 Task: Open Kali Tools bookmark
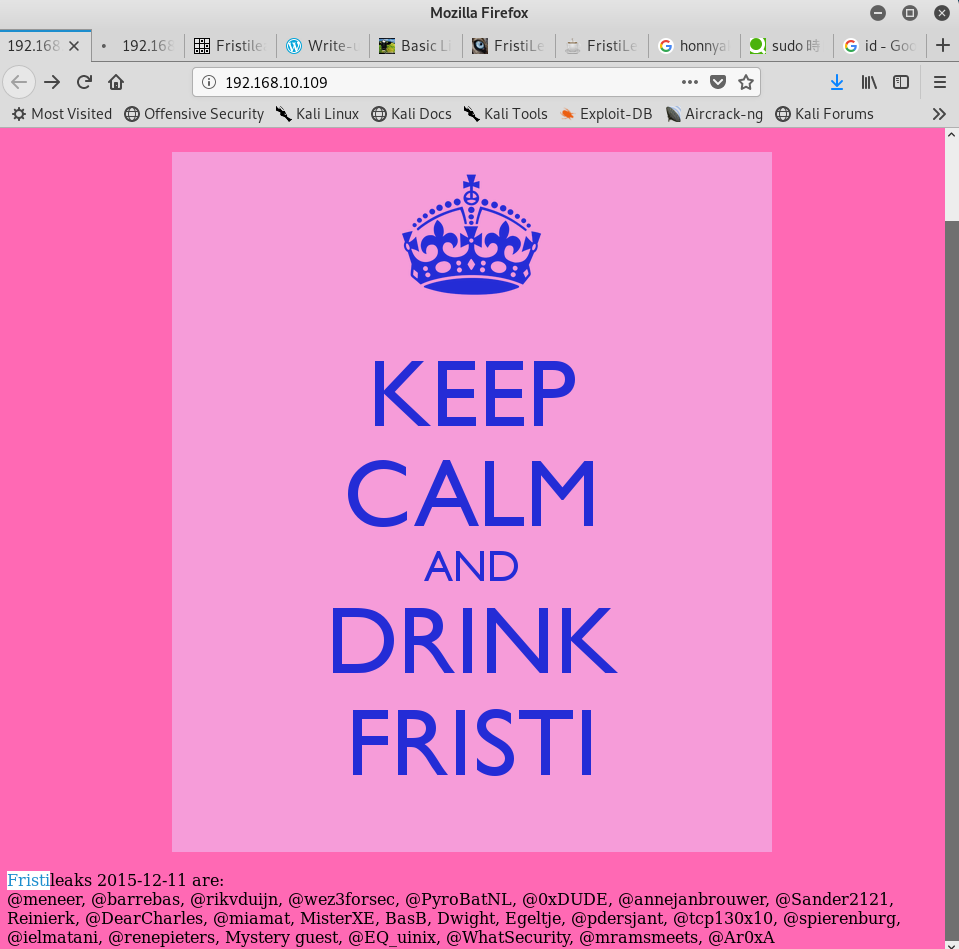click(x=505, y=114)
